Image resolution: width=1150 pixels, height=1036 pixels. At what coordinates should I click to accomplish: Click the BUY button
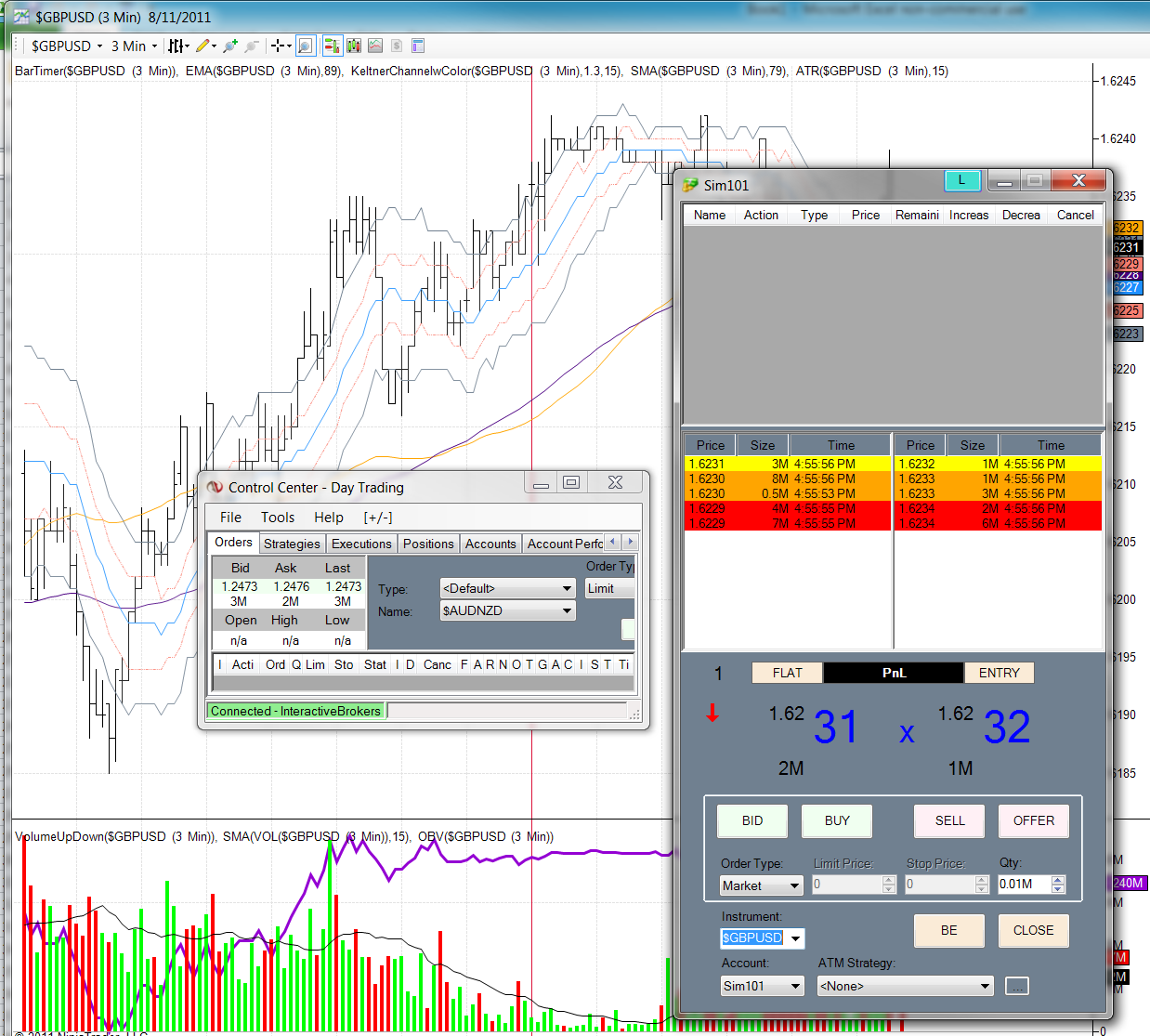(837, 820)
